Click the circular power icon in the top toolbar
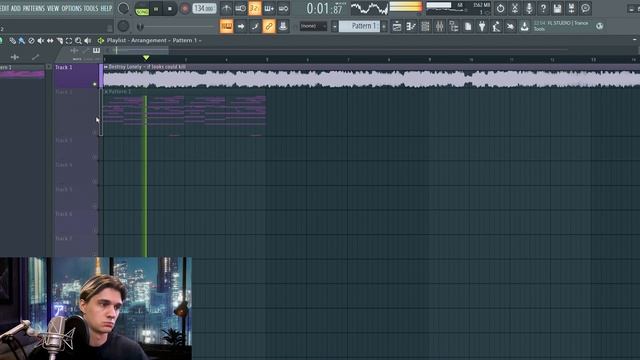The width and height of the screenshot is (640, 360). [x=500, y=8]
